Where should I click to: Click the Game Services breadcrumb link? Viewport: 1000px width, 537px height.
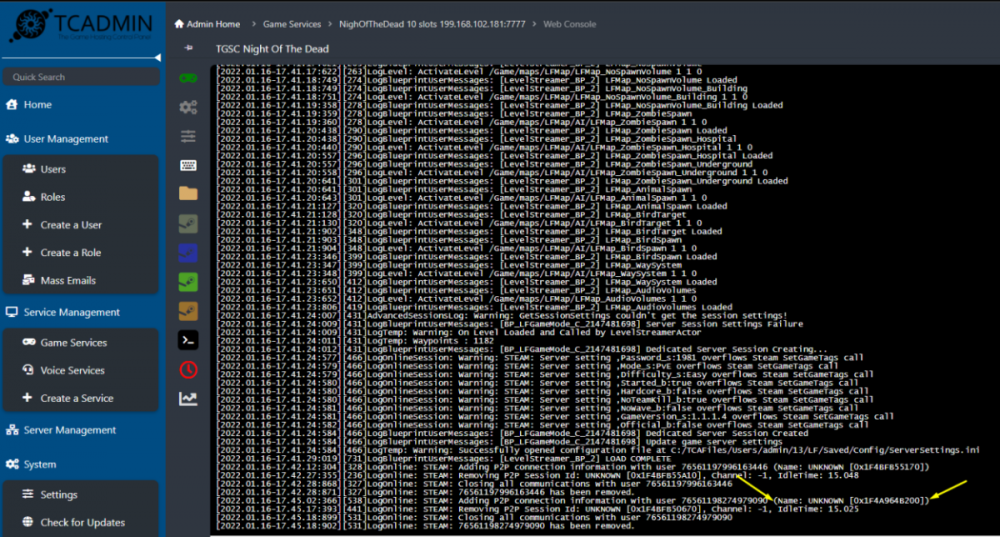[294, 23]
